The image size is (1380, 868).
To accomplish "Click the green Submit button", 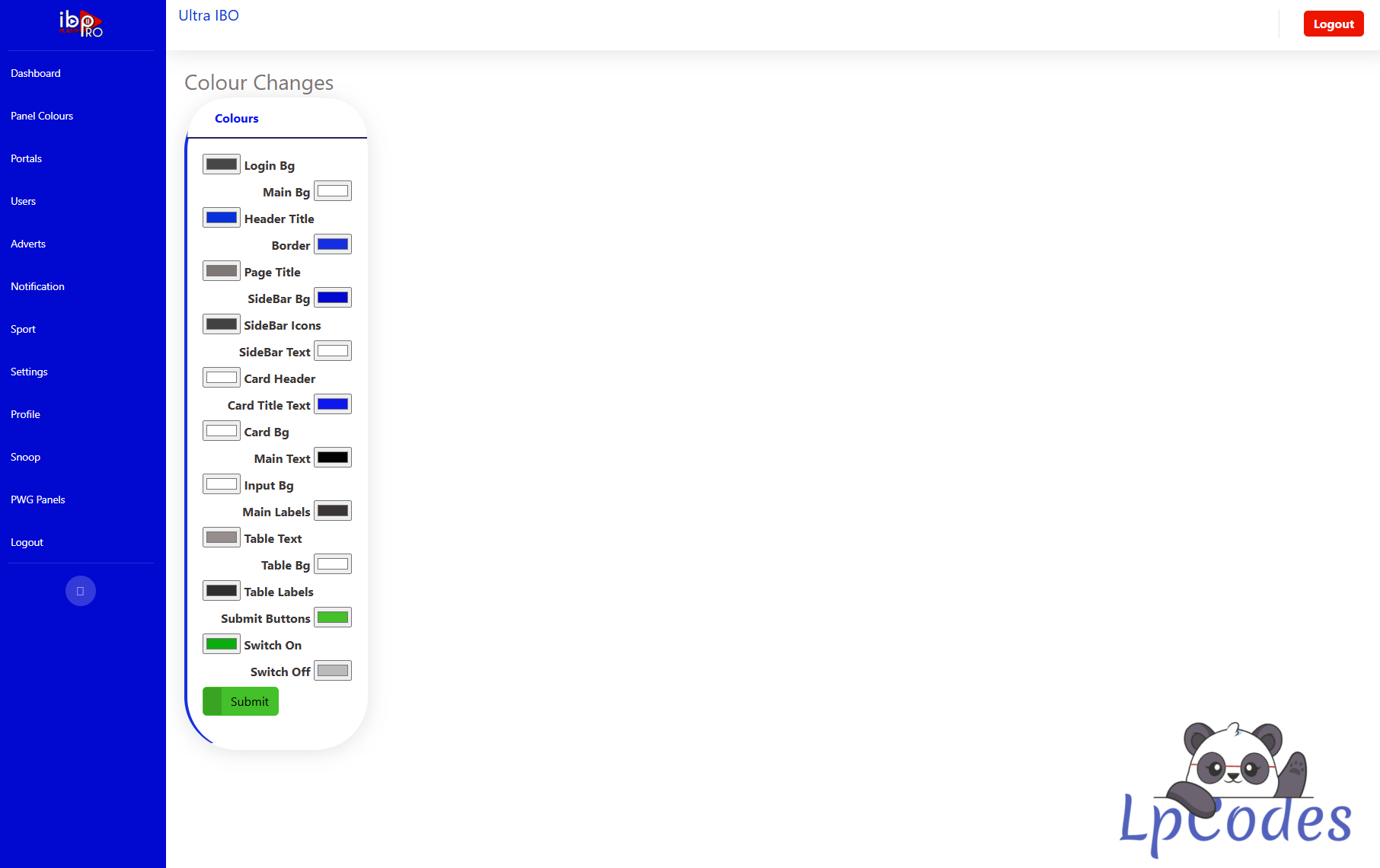I will 241,701.
